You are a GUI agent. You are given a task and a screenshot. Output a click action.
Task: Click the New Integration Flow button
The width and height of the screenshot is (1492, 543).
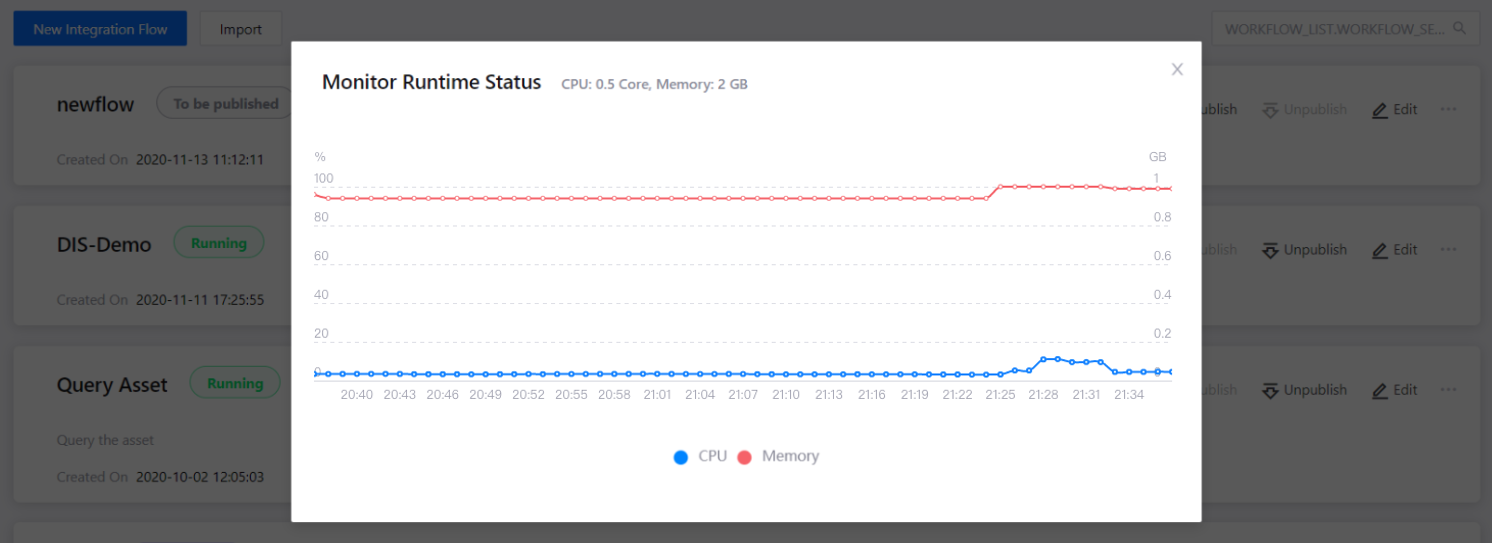(100, 29)
